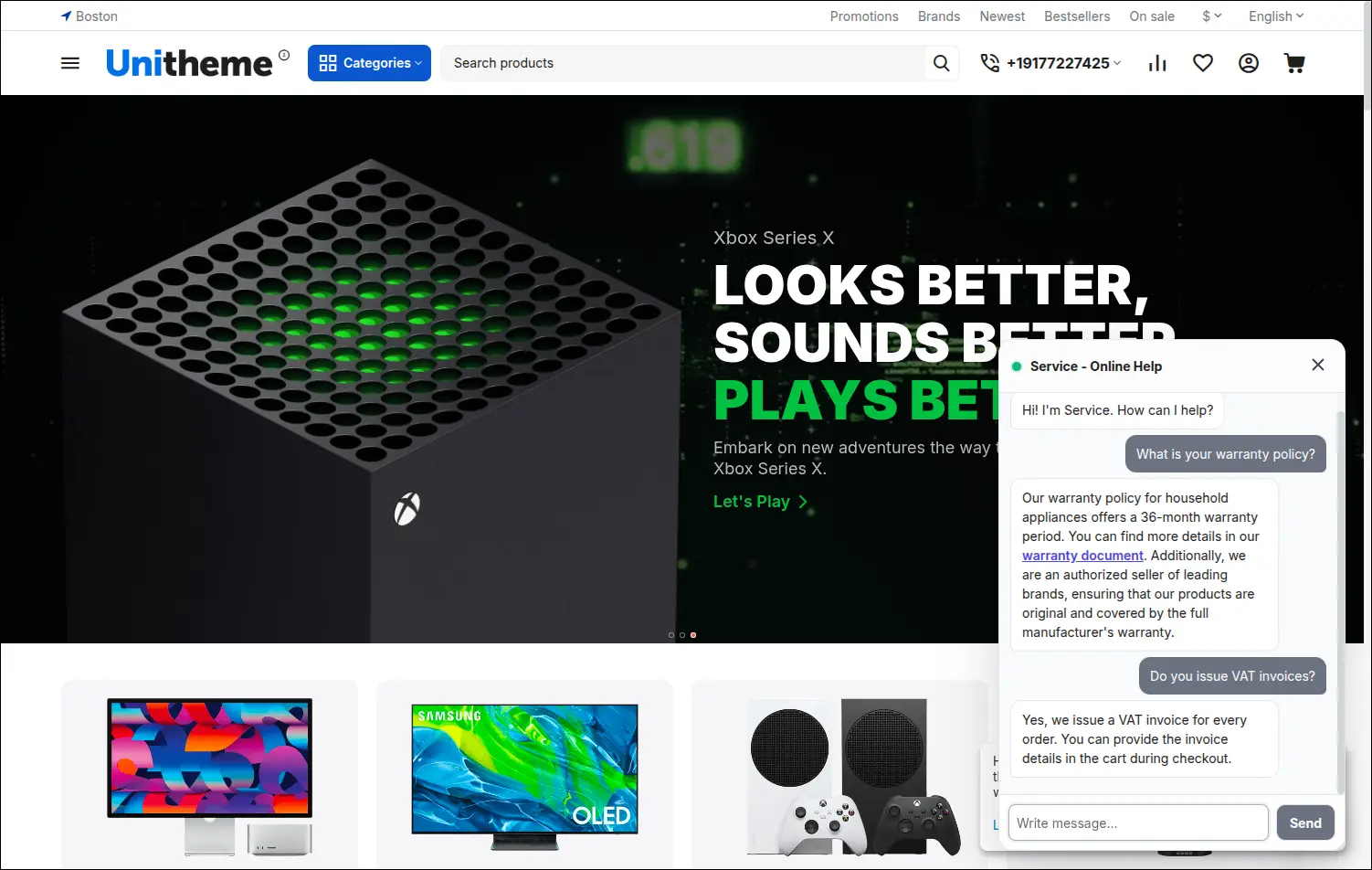Open the Apple Studio Display product thumbnail

tap(209, 777)
